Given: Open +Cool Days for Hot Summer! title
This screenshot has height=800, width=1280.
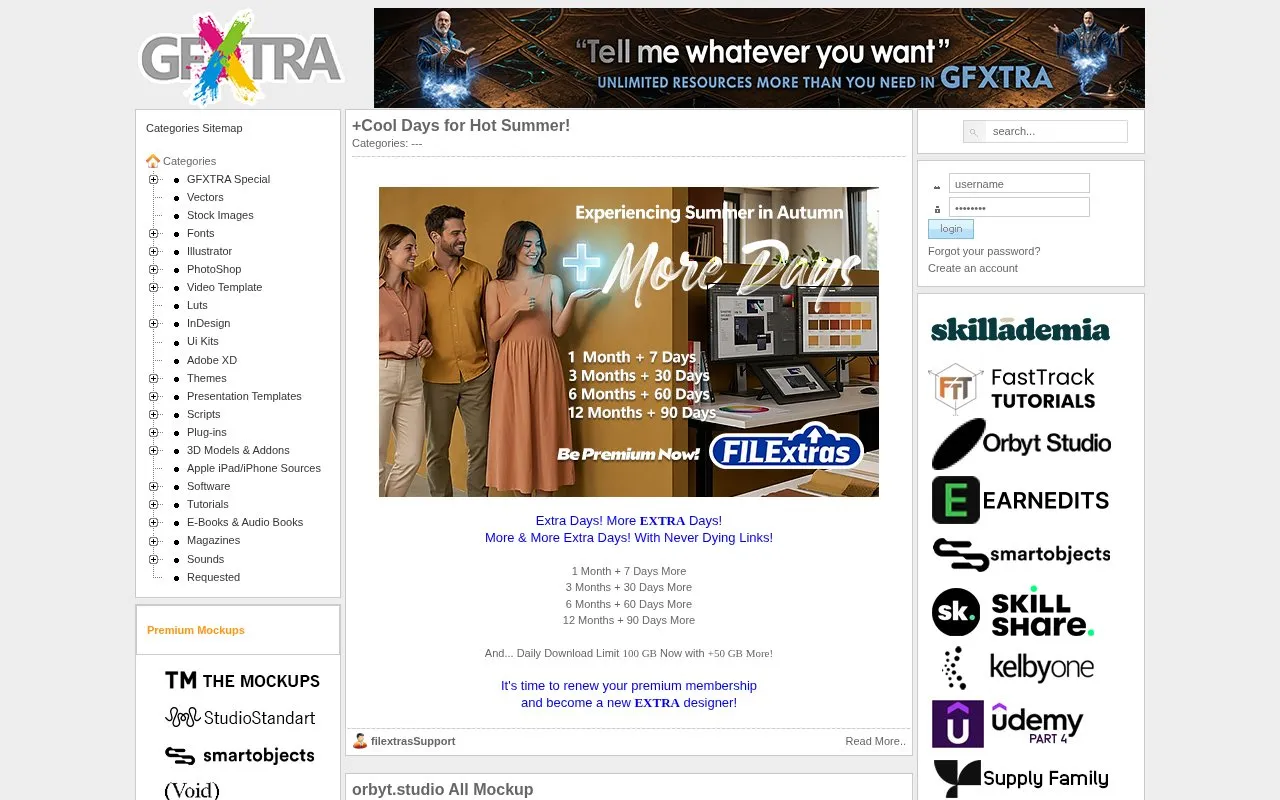Looking at the screenshot, I should [461, 125].
